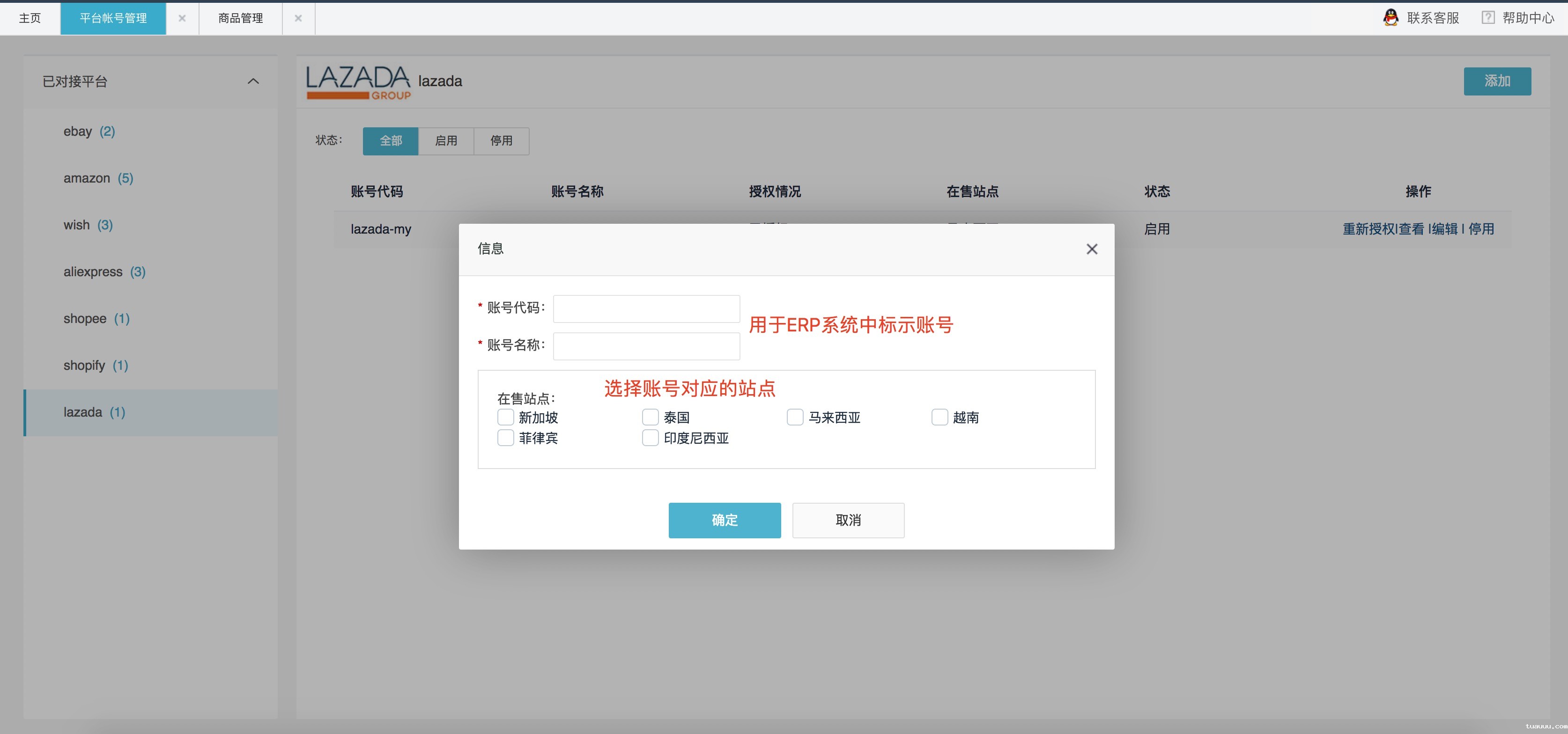
Task: Click the QQ 联系客服 penguin icon
Action: point(1391,18)
